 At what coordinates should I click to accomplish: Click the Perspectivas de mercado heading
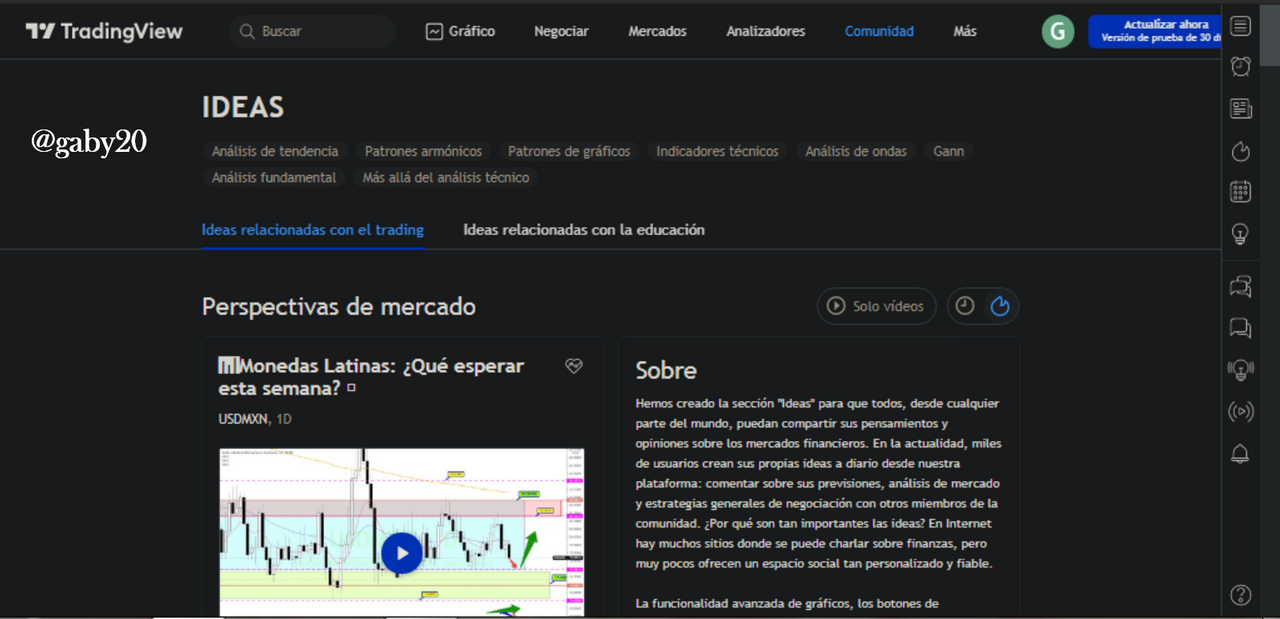coord(339,306)
